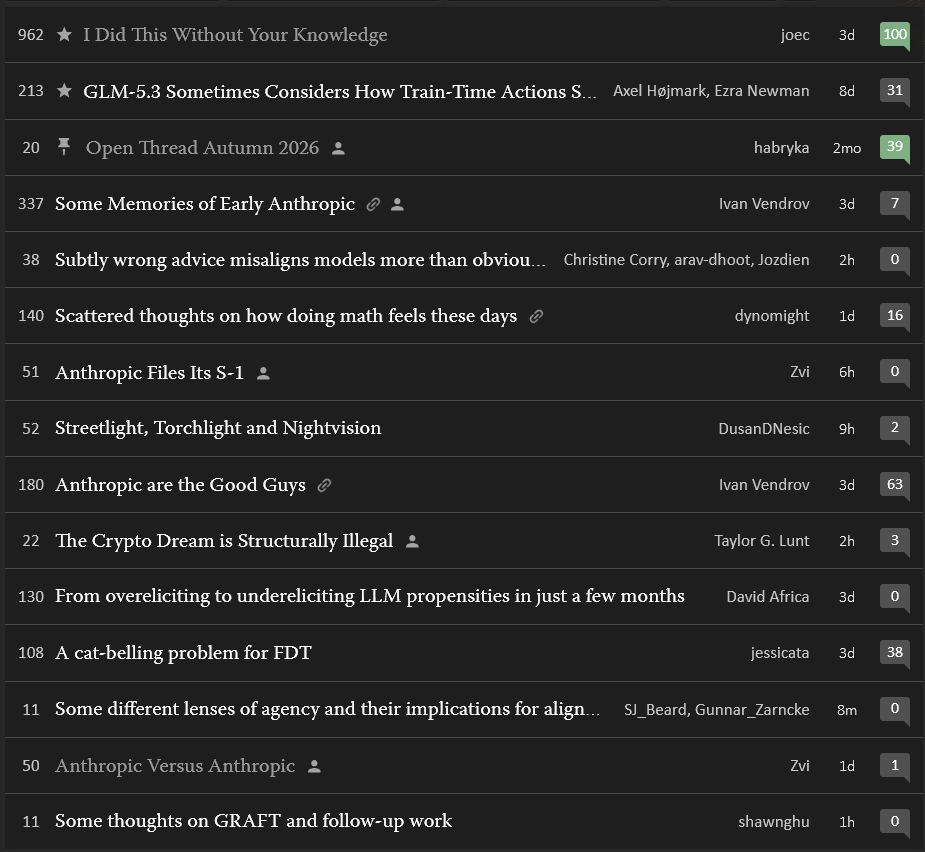Open the 3-comment bubble on The Crypto Dream post
925x852 pixels.
coord(895,541)
